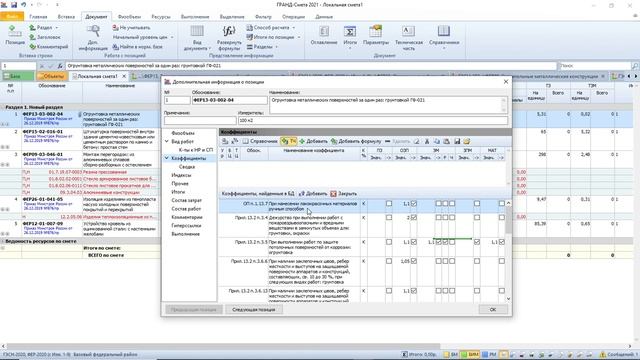This screenshot has width=640, height=360.
Task: Click the second icon left of Справочник
Action: point(235,141)
